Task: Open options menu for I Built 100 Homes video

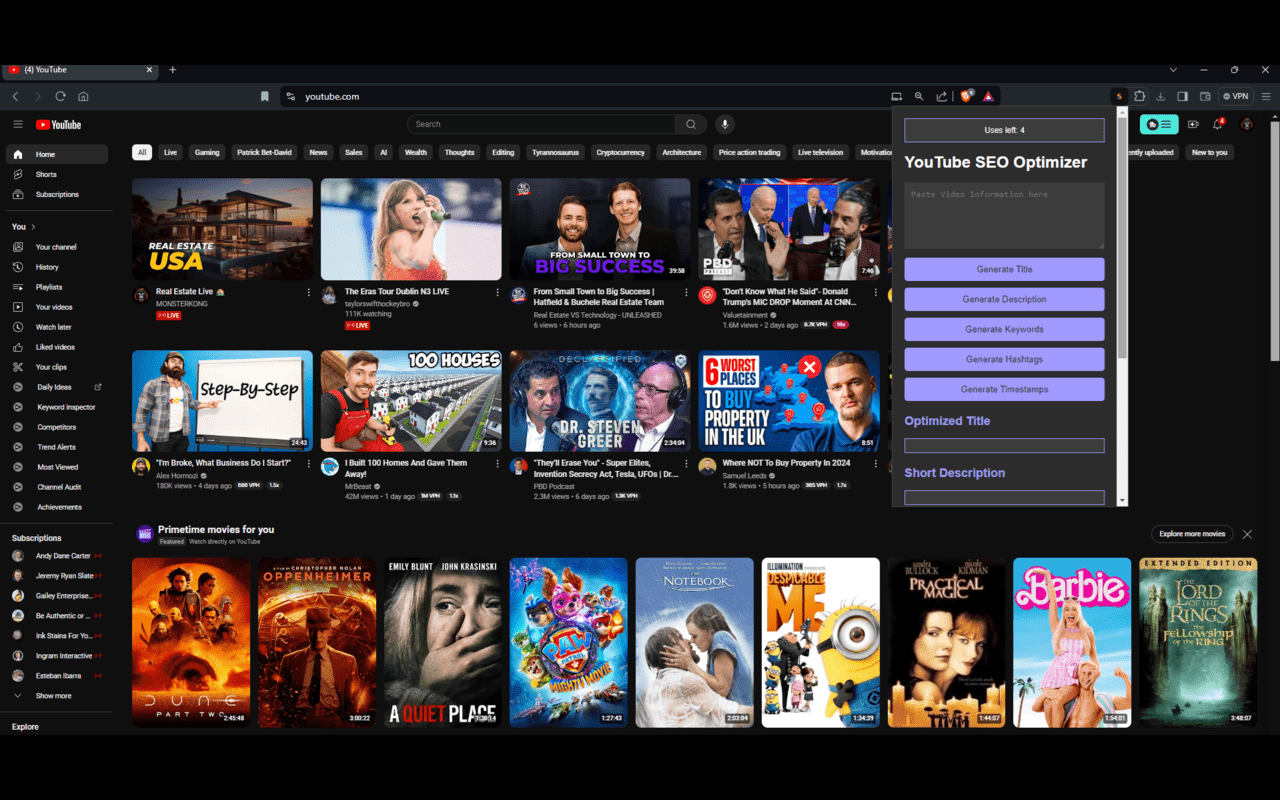Action: [x=497, y=464]
